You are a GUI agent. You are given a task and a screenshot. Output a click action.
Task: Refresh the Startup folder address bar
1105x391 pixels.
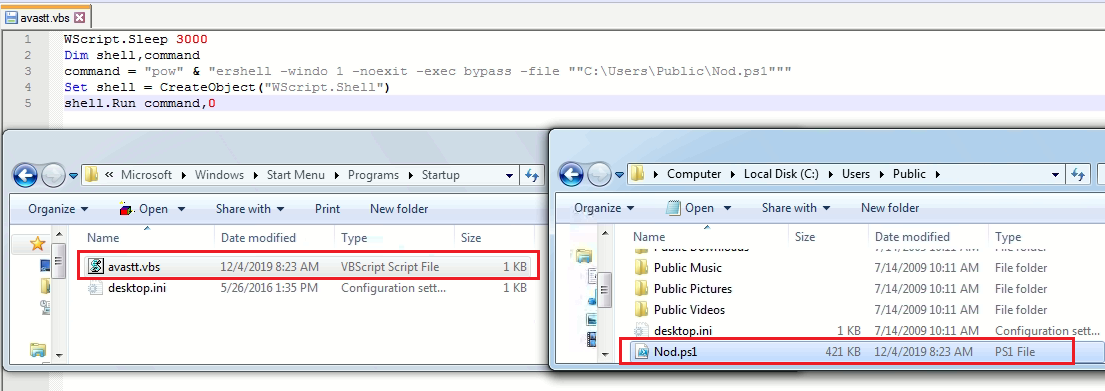[532, 175]
